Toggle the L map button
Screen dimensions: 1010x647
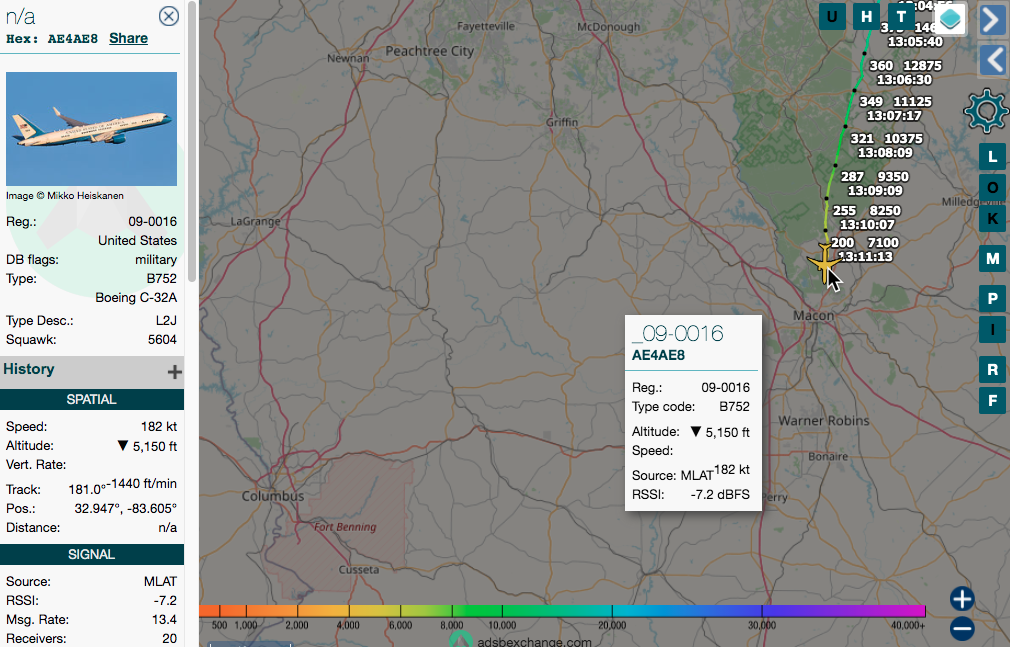pyautogui.click(x=993, y=157)
